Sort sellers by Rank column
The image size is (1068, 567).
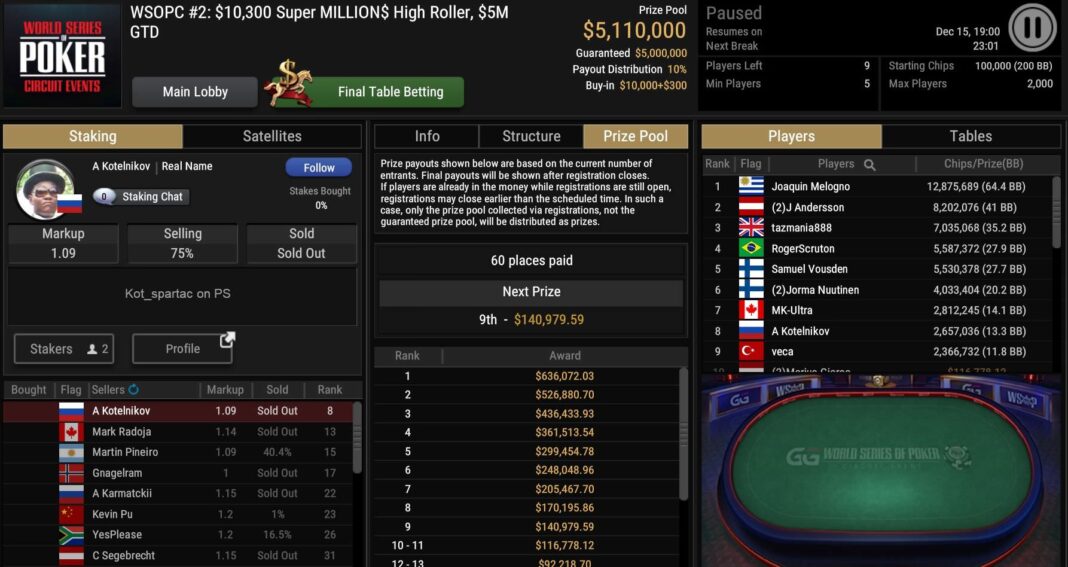330,390
